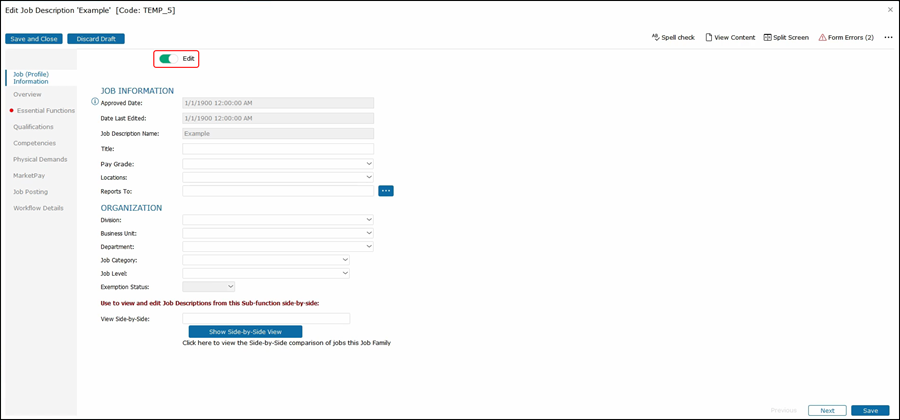Switch to the Essential Functions tab

click(45, 110)
